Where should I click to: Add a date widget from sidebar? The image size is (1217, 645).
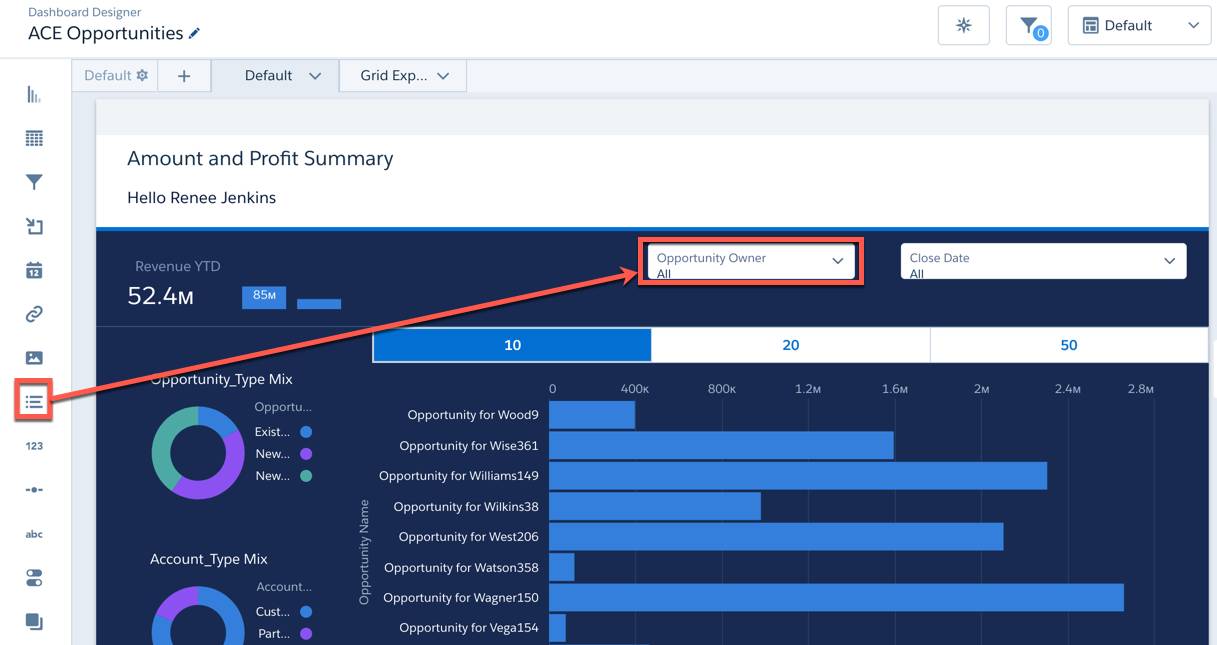tap(34, 270)
